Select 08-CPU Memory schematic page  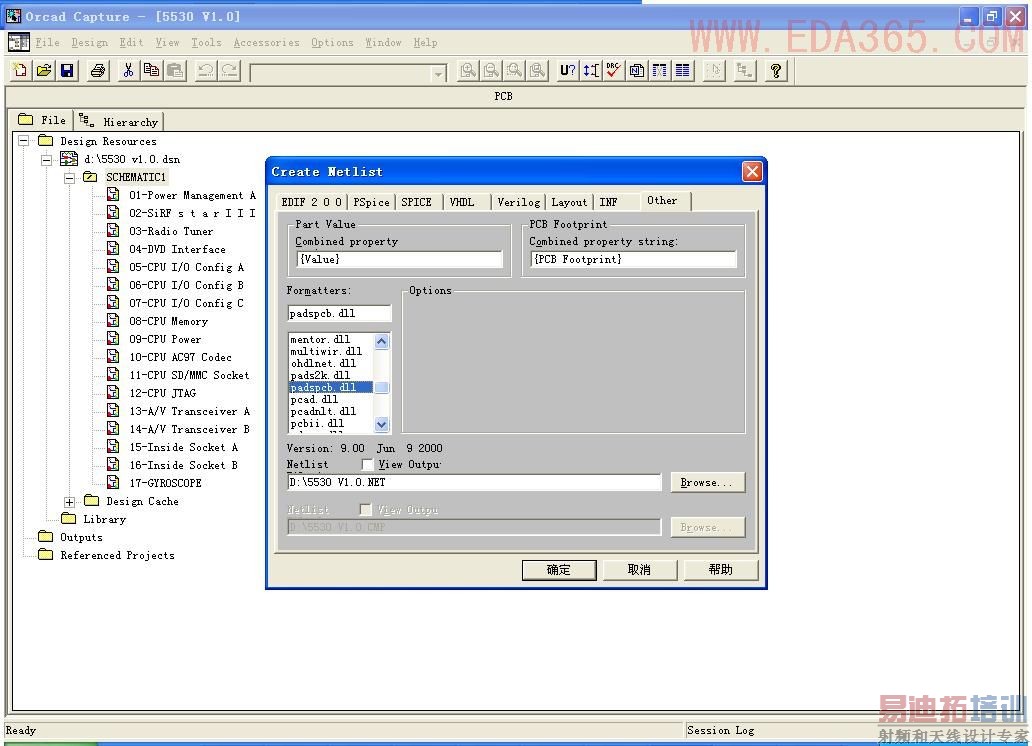168,321
